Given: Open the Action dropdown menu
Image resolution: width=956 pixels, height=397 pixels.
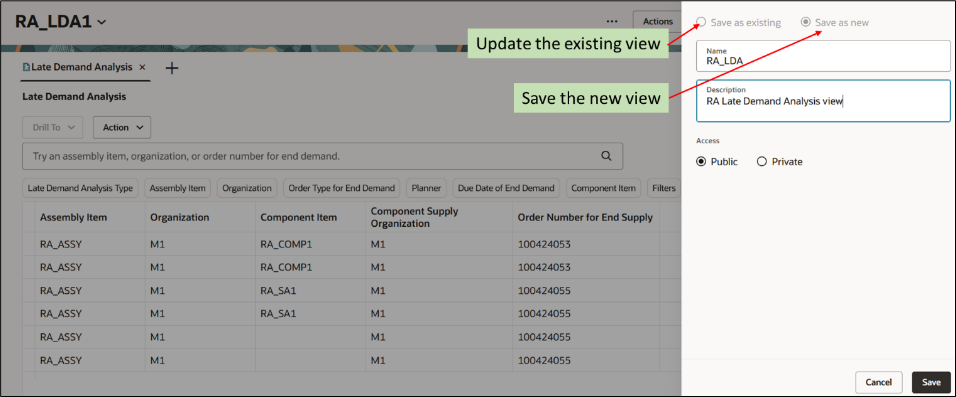Looking at the screenshot, I should [x=122, y=127].
